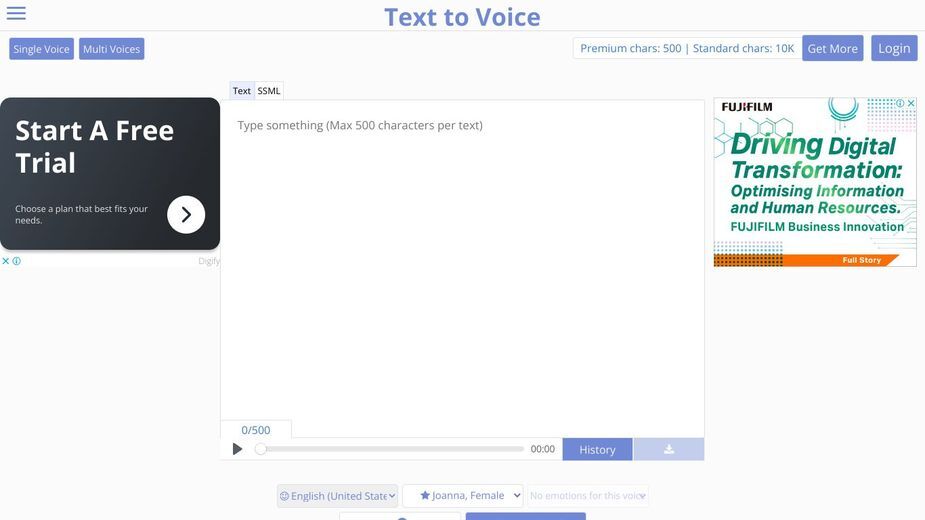This screenshot has height=520, width=925.
Task: Open the History panel
Action: tap(597, 449)
